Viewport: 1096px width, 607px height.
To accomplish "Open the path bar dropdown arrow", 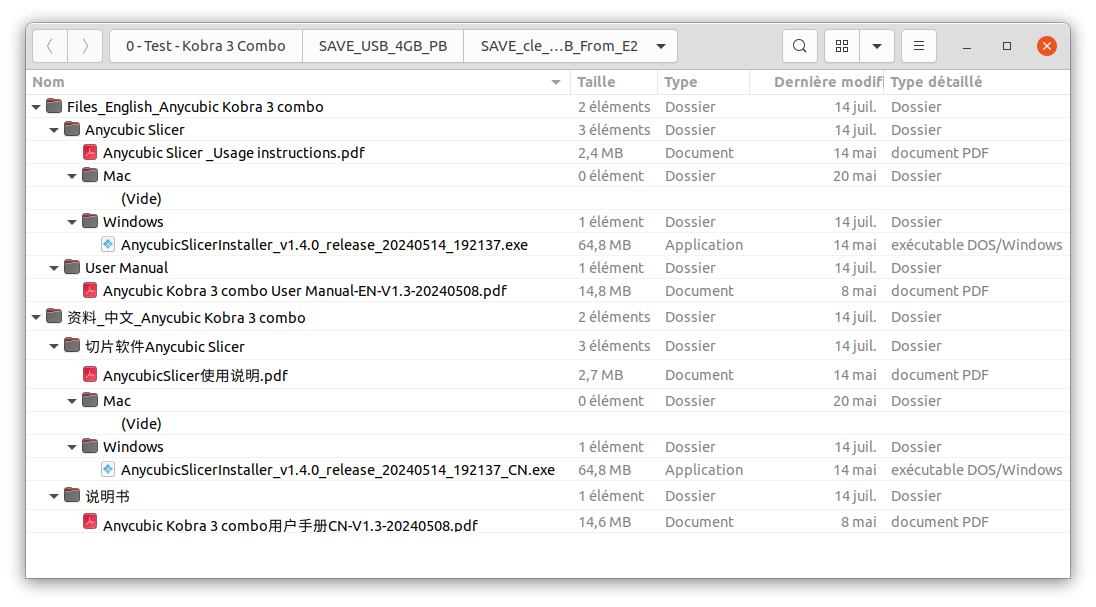I will [x=661, y=46].
